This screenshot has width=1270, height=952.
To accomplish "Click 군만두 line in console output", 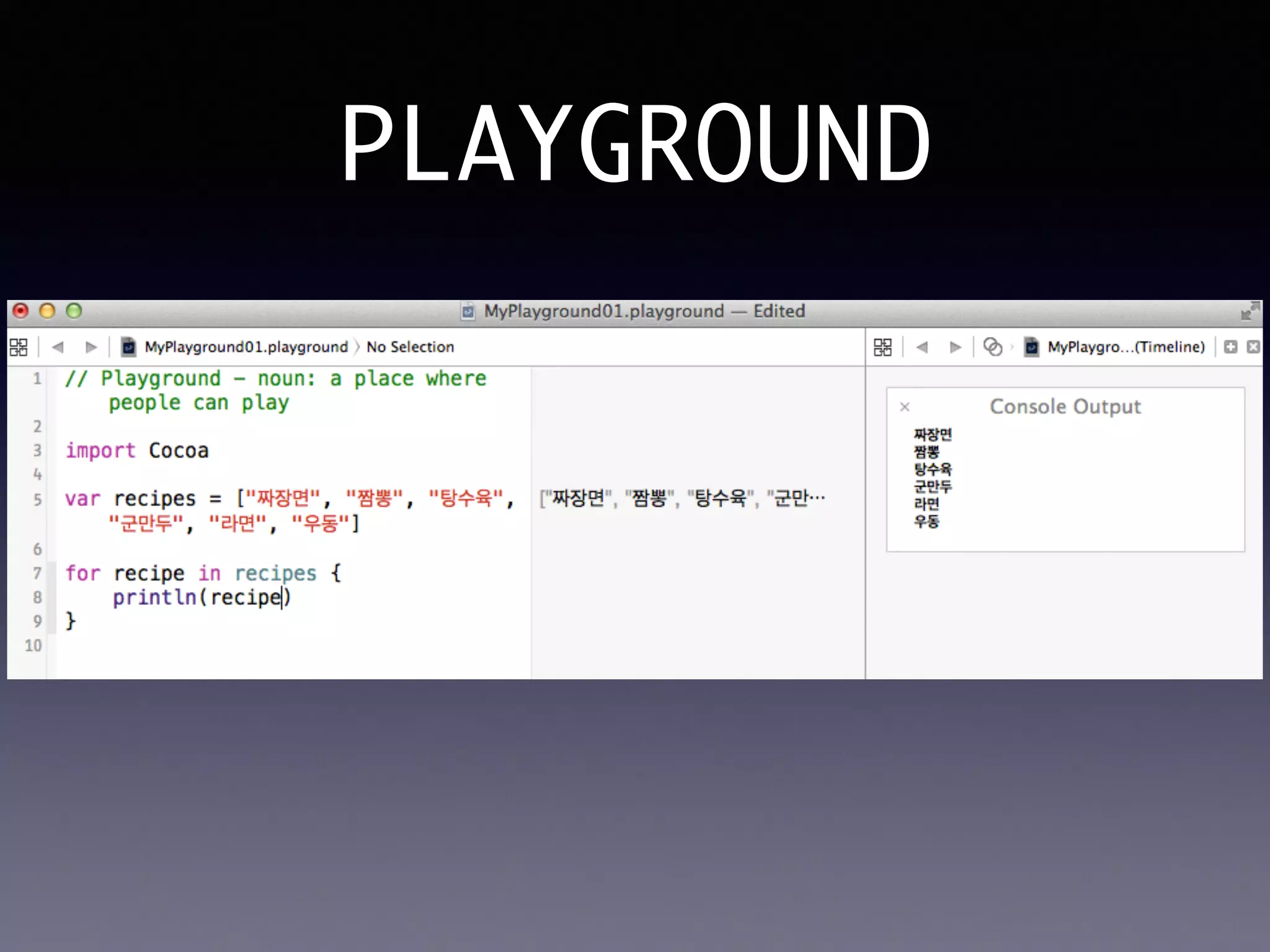I will pos(933,487).
